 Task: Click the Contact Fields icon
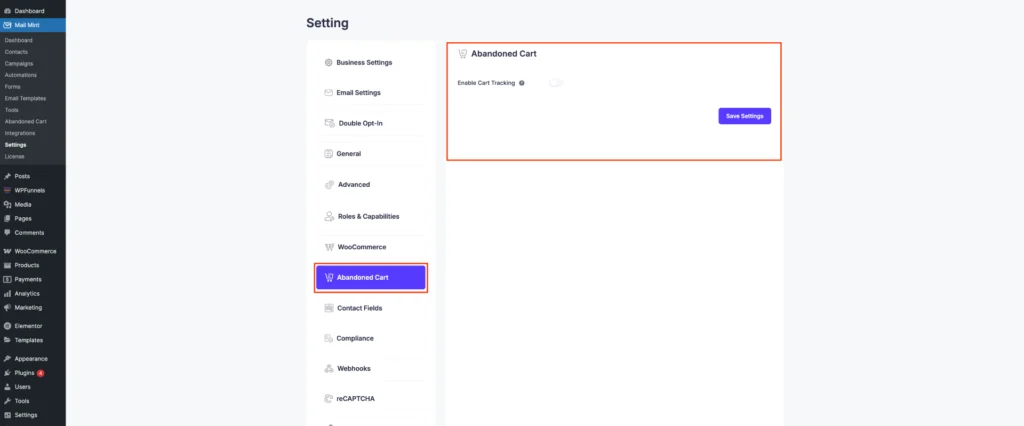(x=329, y=308)
